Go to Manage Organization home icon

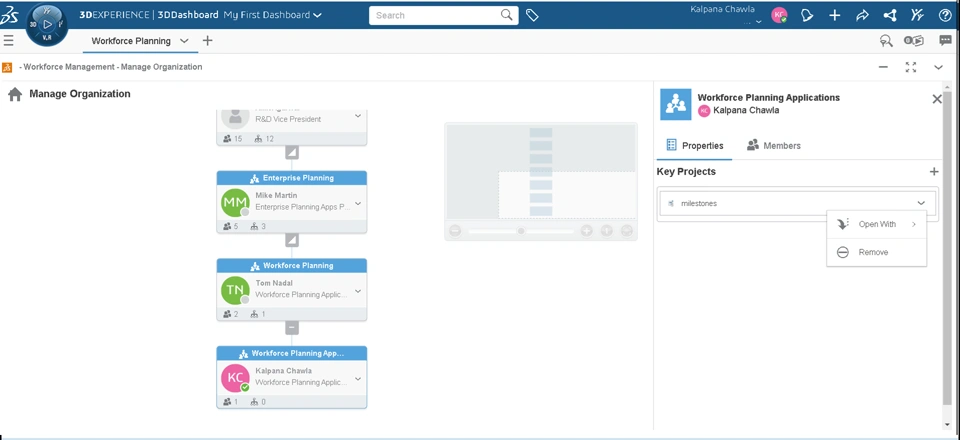pos(15,94)
